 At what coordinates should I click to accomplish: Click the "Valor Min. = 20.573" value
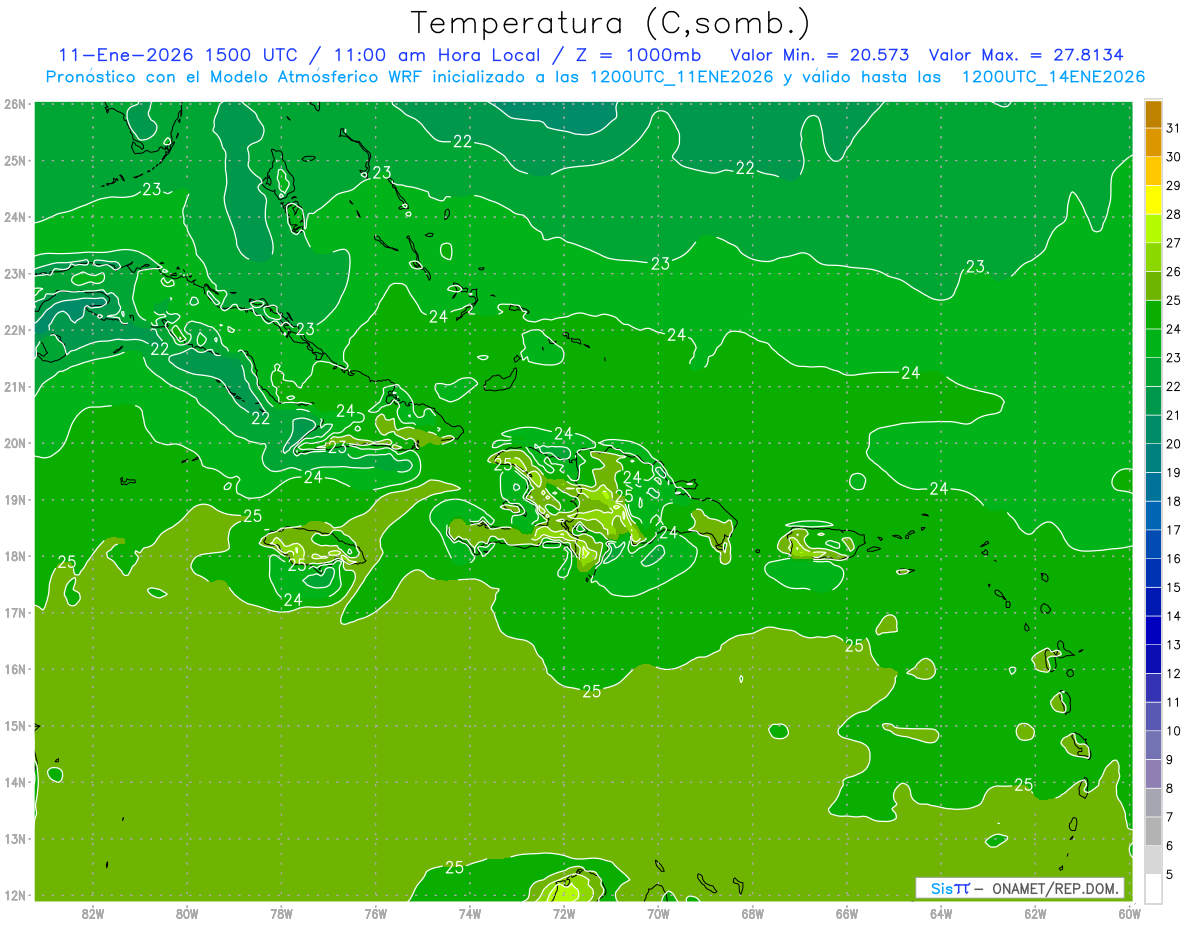[x=821, y=54]
